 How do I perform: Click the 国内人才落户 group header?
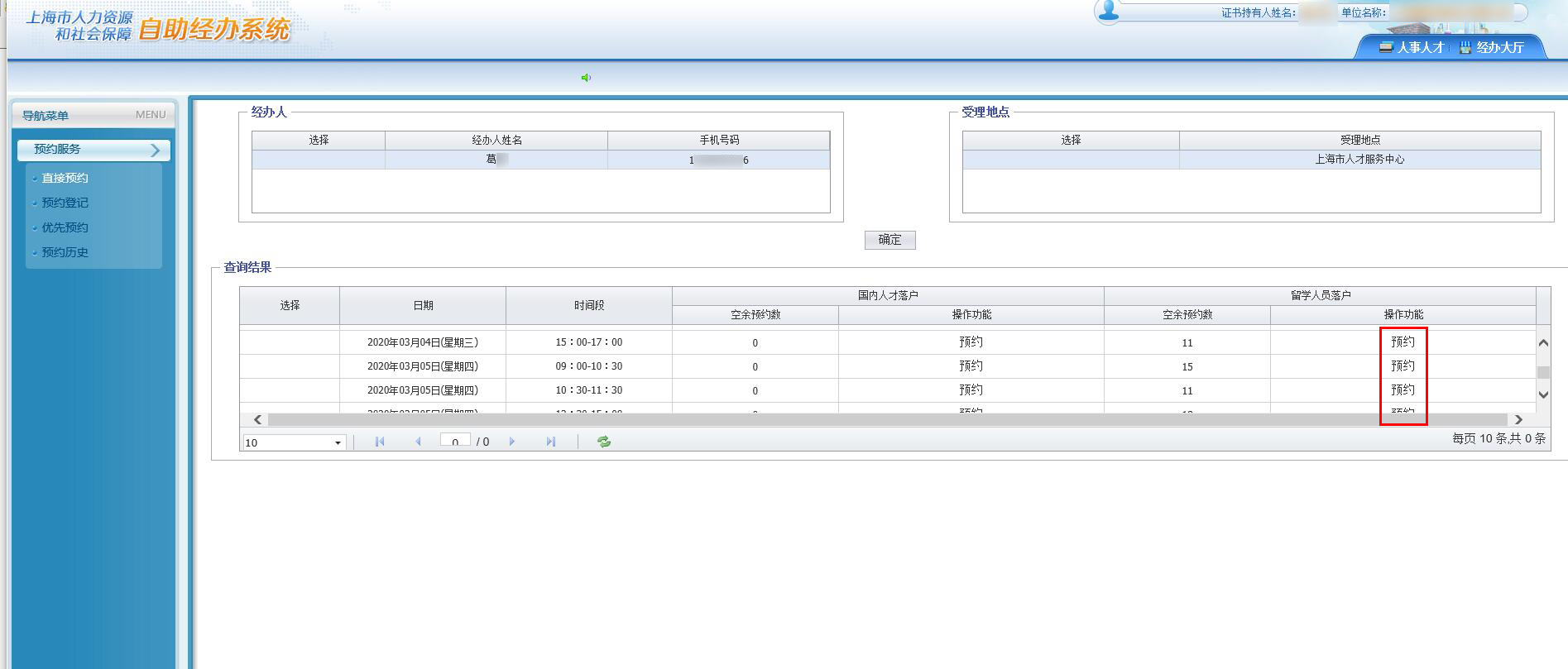coord(888,295)
